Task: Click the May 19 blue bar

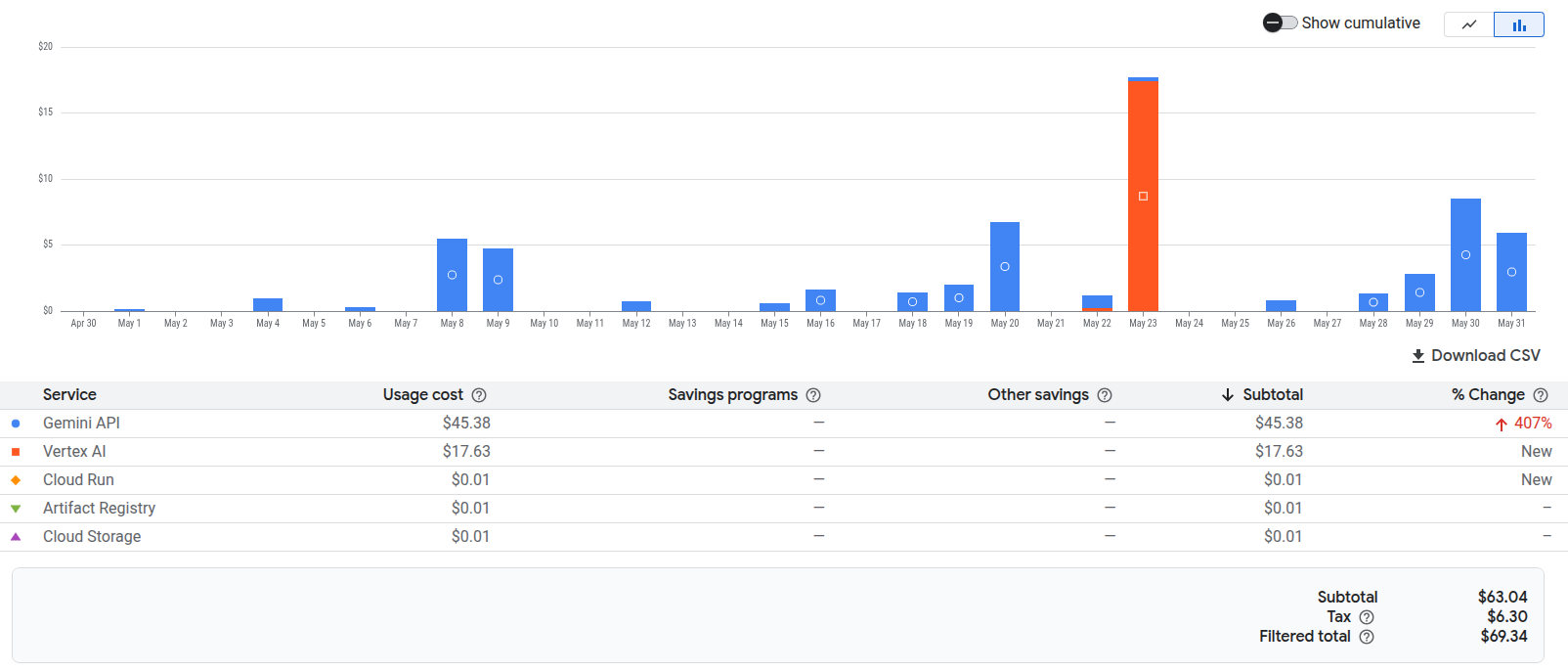Action: point(959,297)
